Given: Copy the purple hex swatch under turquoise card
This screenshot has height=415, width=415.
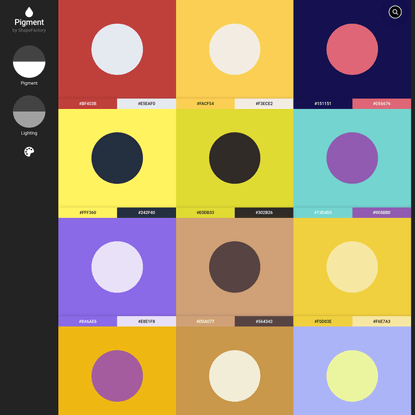Looking at the screenshot, I should 382,213.
